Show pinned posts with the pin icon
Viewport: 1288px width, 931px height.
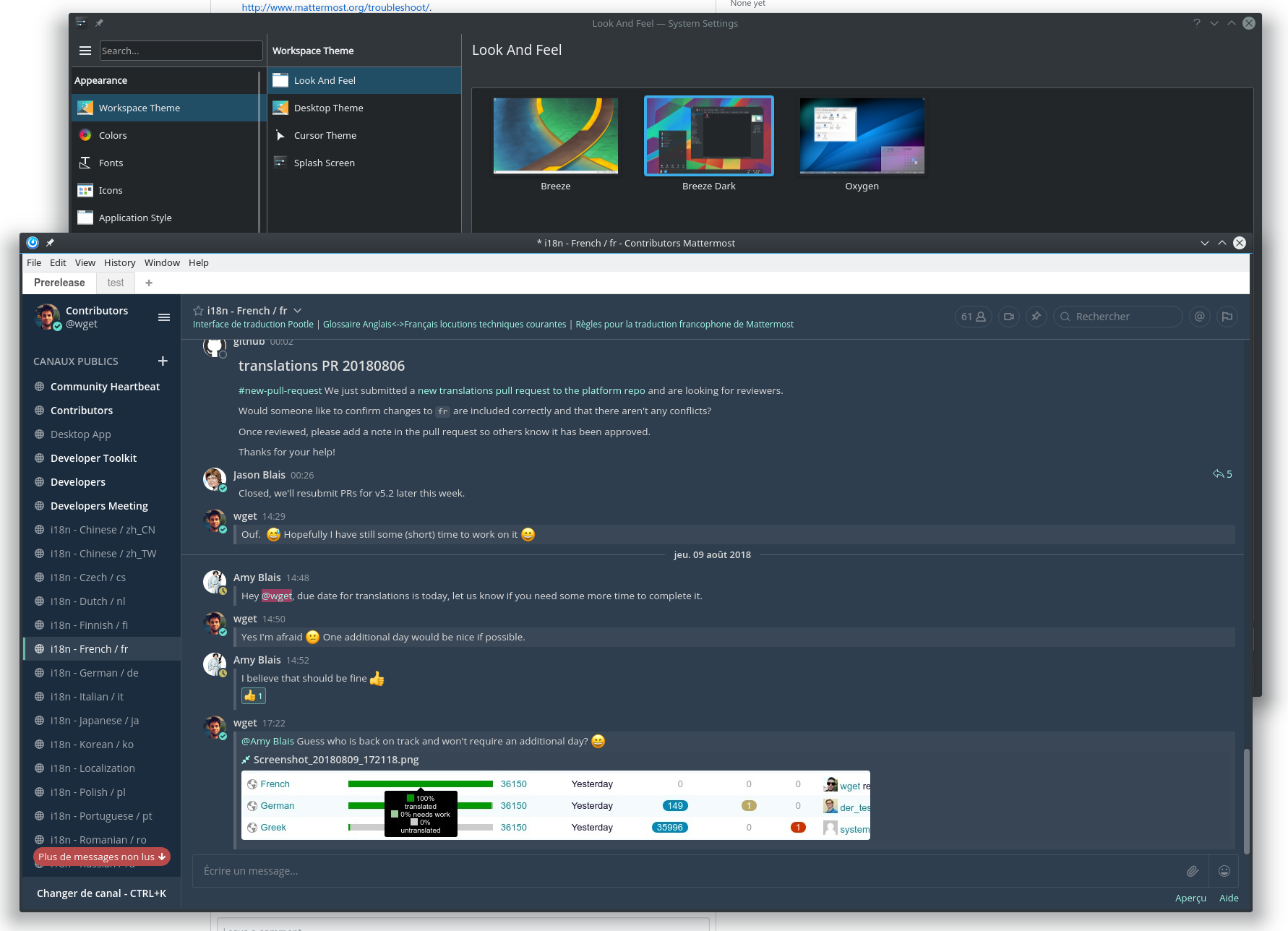(1036, 317)
